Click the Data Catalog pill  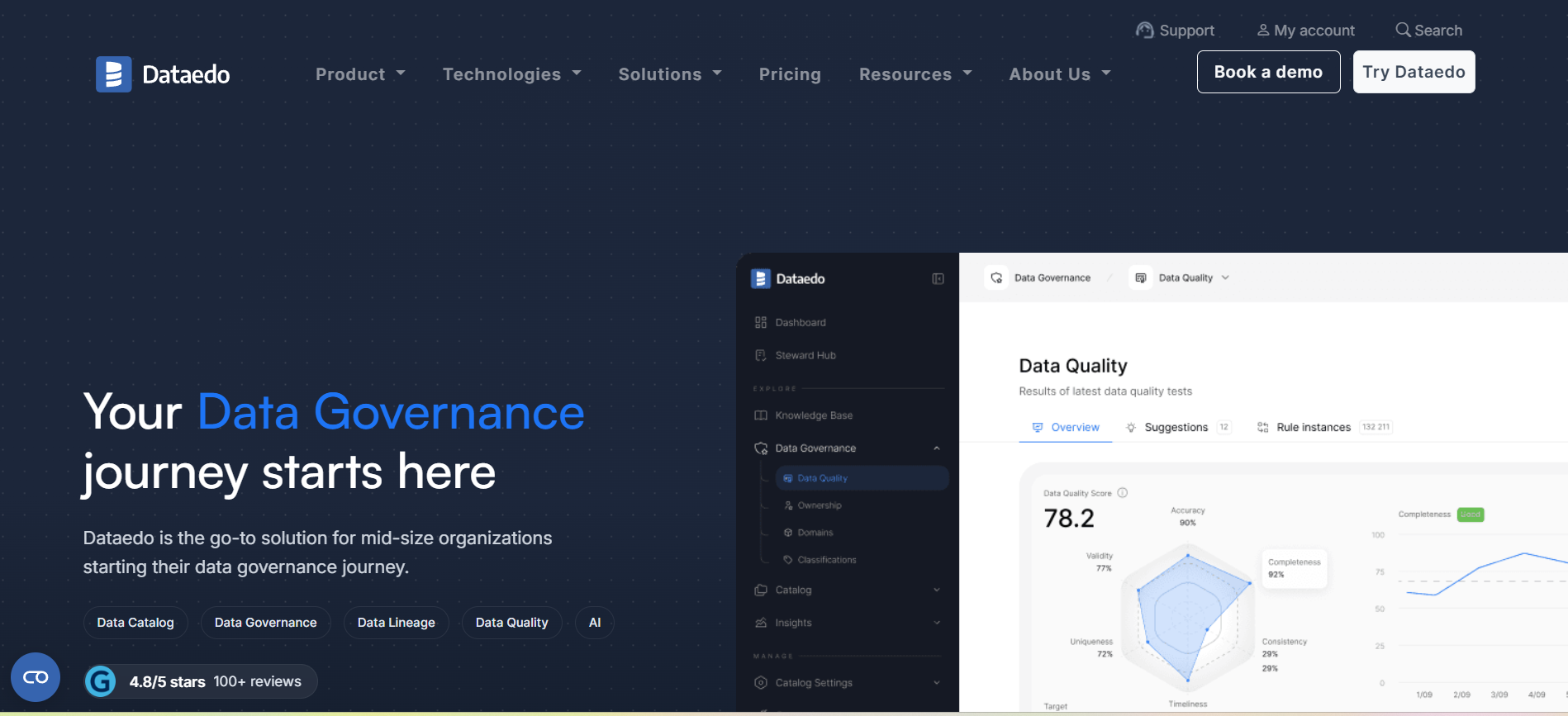click(135, 623)
